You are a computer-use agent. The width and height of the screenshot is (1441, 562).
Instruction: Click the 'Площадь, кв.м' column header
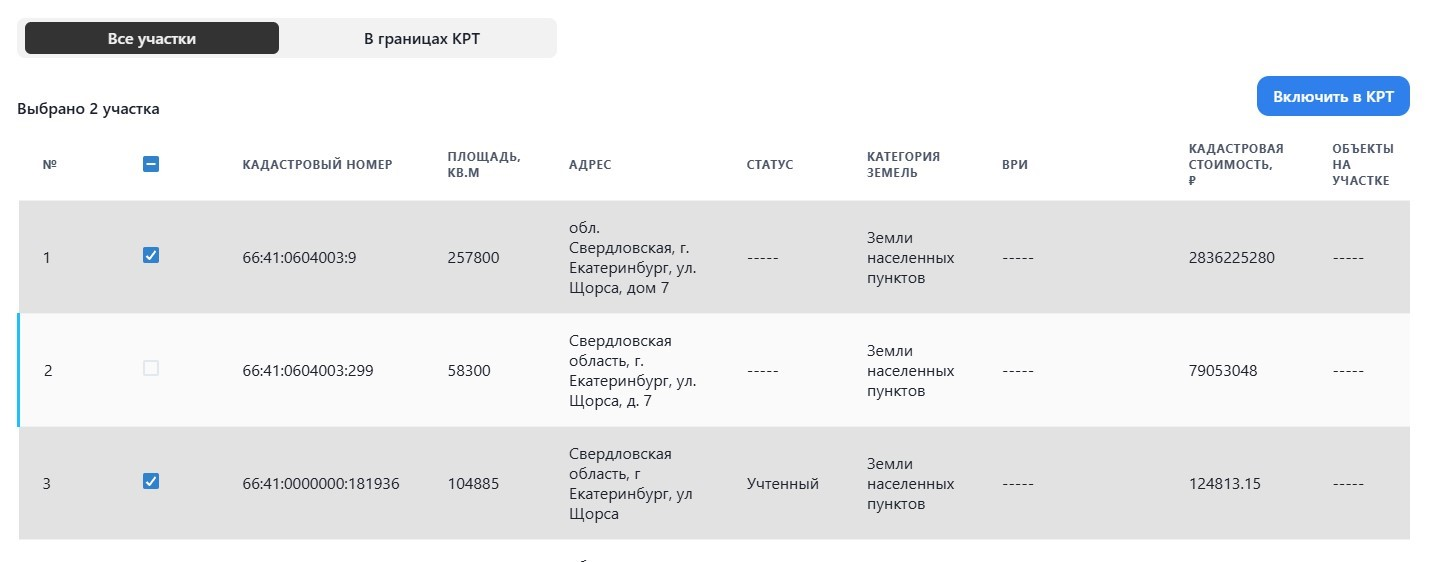tap(484, 165)
